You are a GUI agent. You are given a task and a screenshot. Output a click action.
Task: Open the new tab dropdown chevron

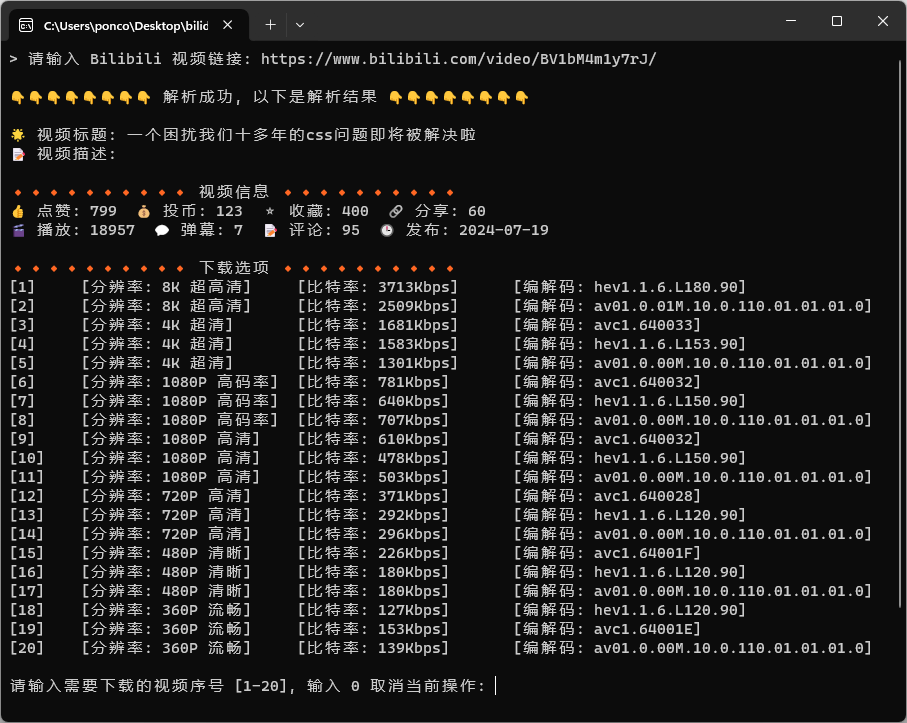tap(299, 24)
